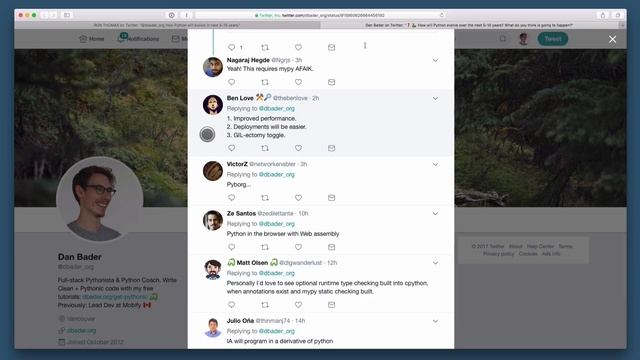Viewport: 640px width, 360px height.
Task: Retweet Matt Olsen's type checking tweet
Action: pos(265,304)
